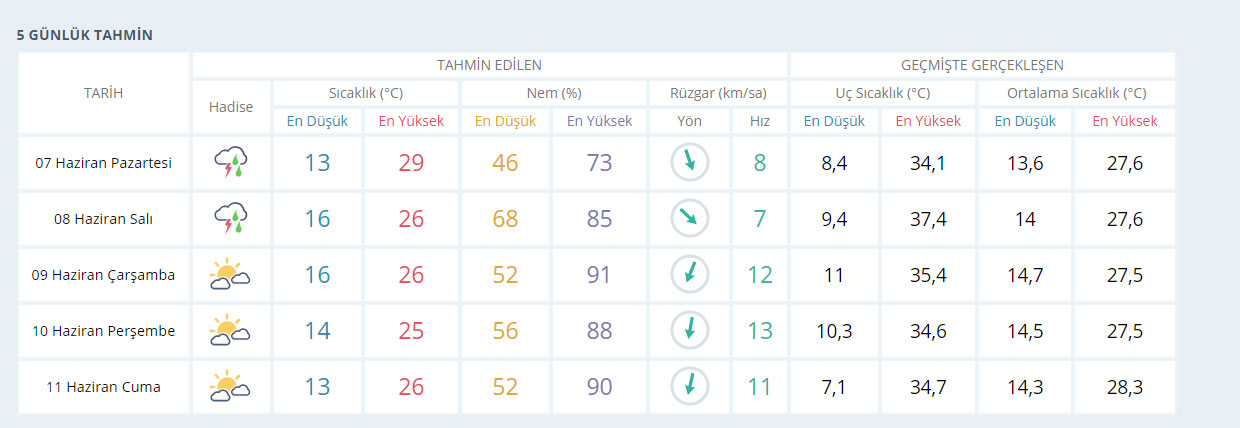Select the TAHMİN EDİLEN header
This screenshot has height=428, width=1240.
click(x=489, y=65)
